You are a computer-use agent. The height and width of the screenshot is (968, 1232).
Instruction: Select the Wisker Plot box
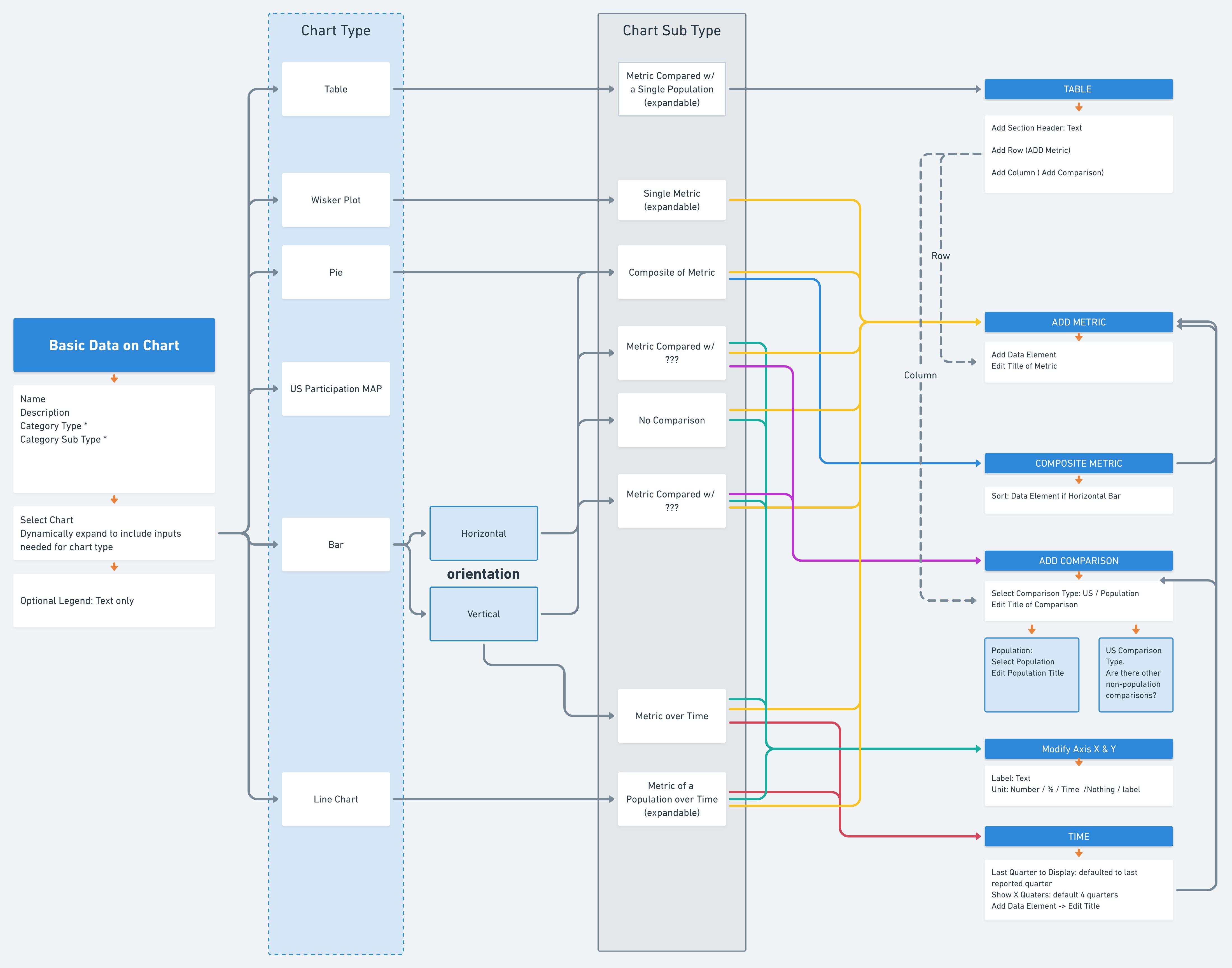tap(335, 200)
